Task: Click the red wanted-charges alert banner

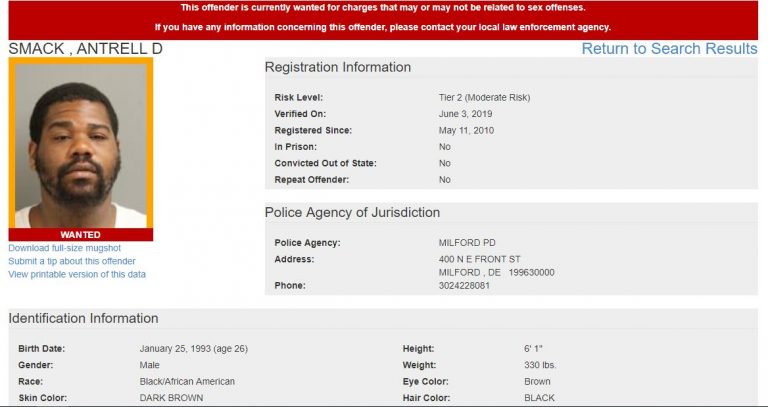Action: [383, 18]
